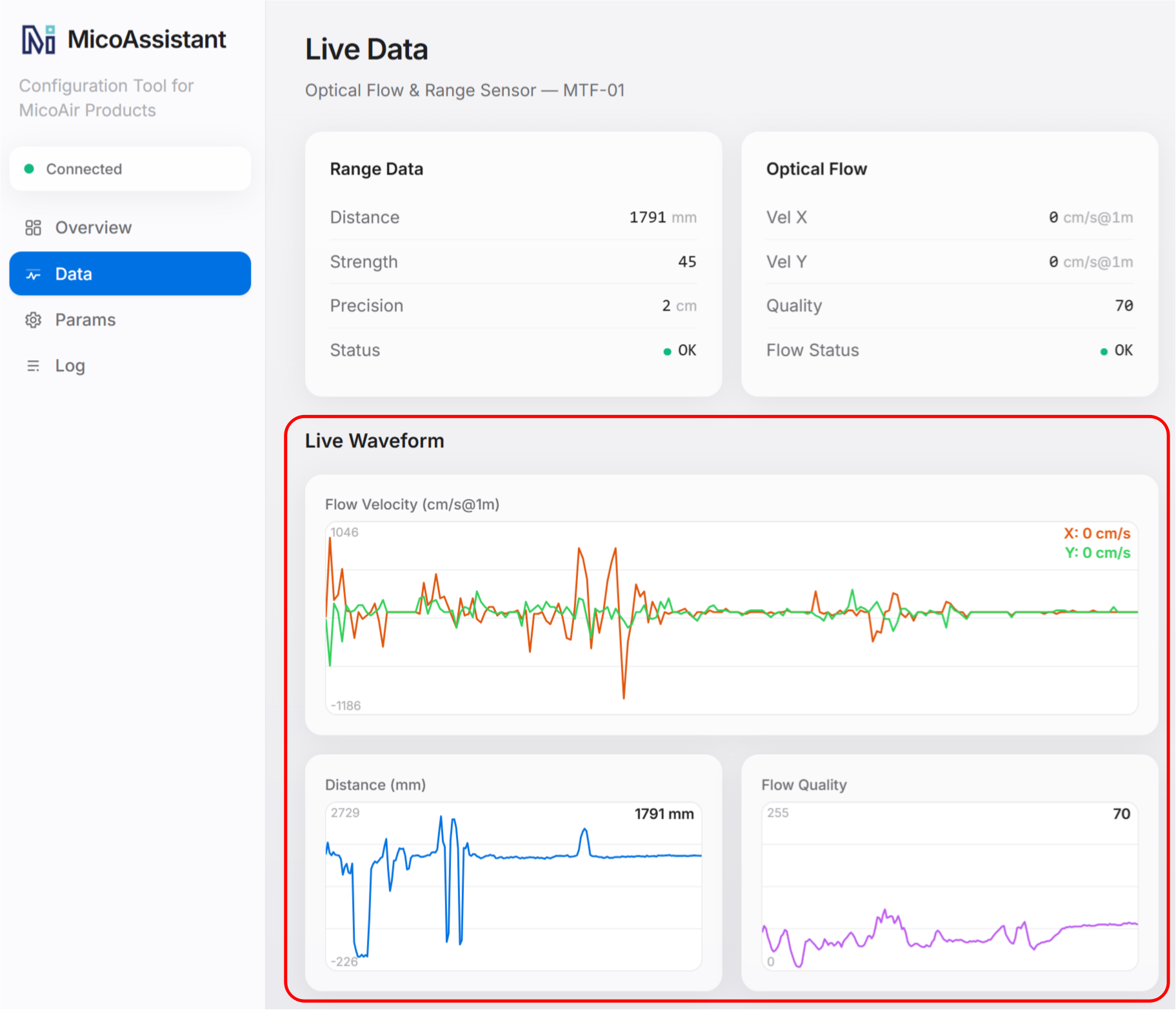
Task: Click the MicoAssistant title text
Action: (x=147, y=39)
